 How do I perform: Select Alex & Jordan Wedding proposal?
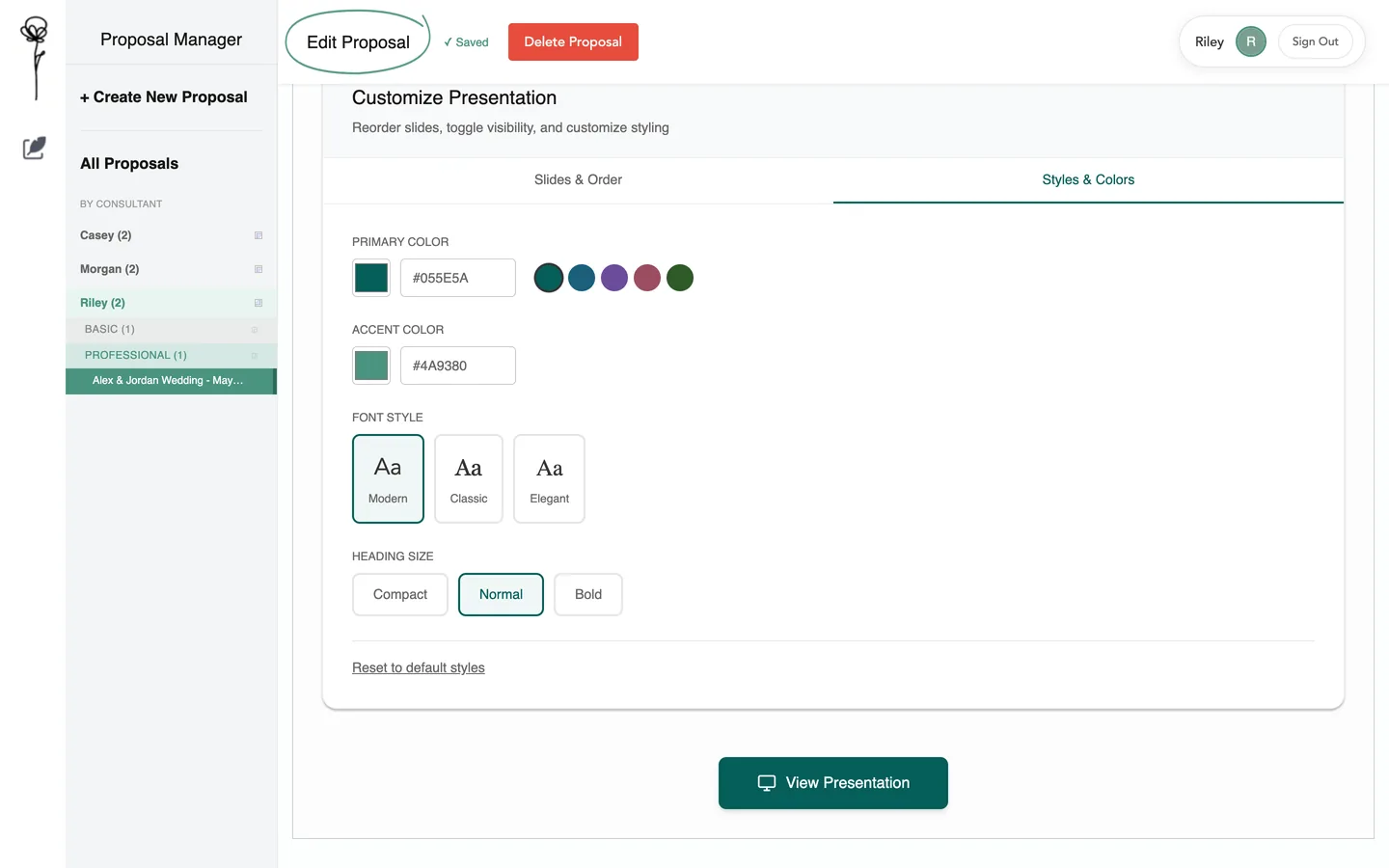pyautogui.click(x=170, y=381)
